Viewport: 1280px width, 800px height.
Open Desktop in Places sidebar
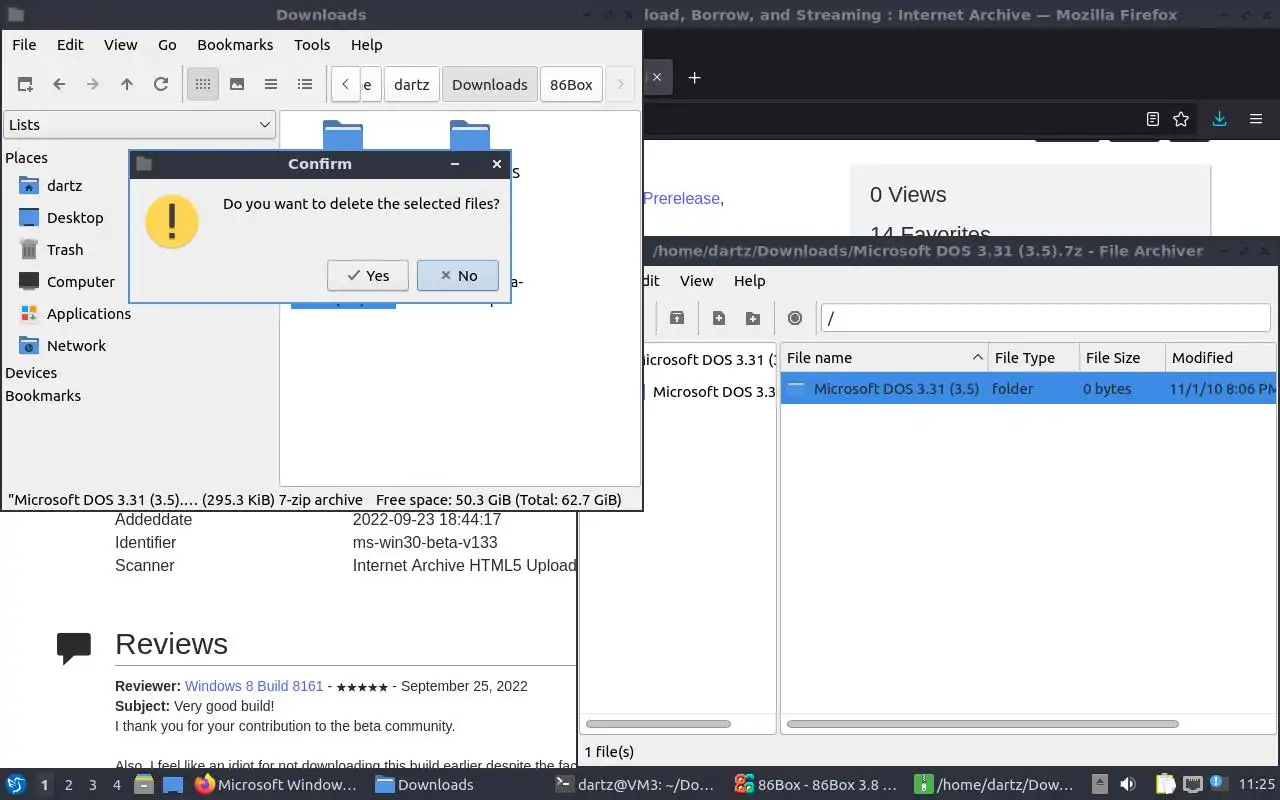pos(75,218)
